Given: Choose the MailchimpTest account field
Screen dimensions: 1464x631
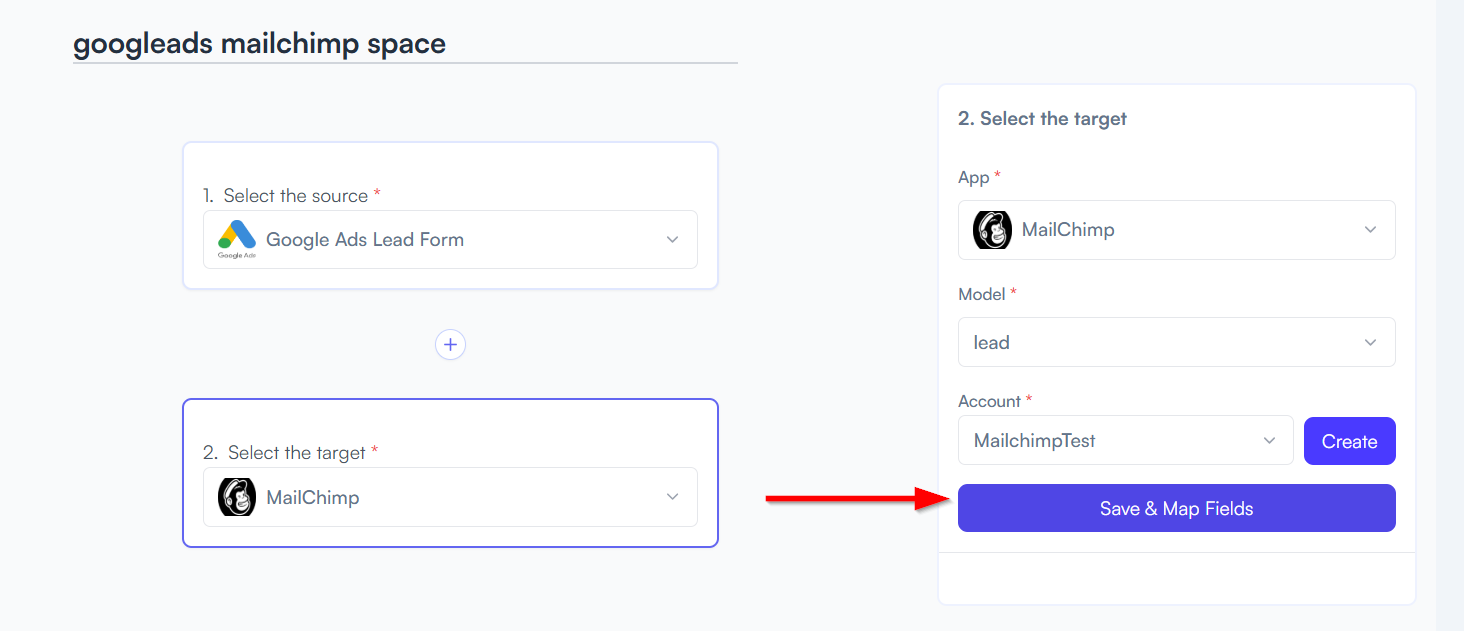Looking at the screenshot, I should coord(1125,441).
